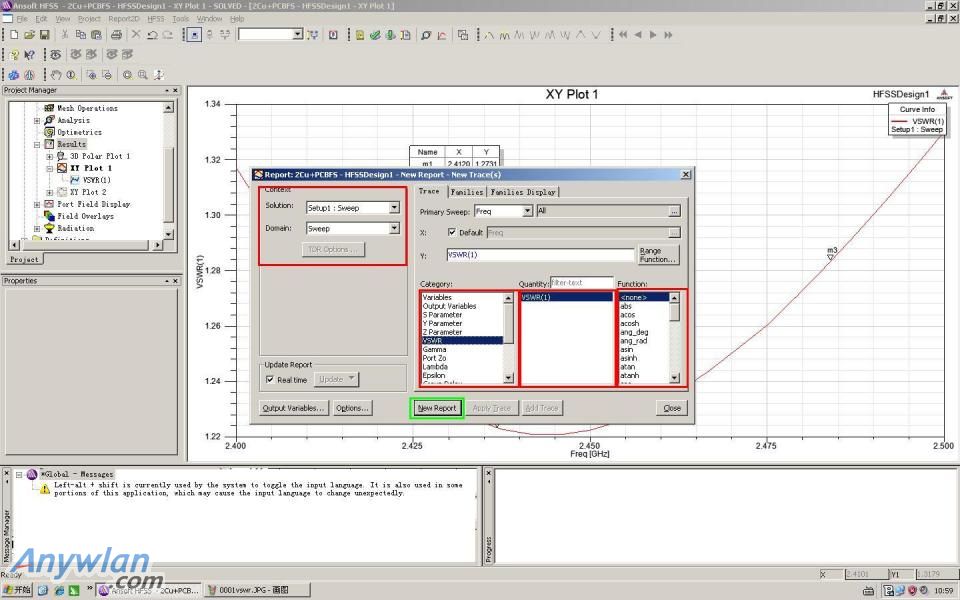Click the Field Overlays cube icon

coord(50,216)
